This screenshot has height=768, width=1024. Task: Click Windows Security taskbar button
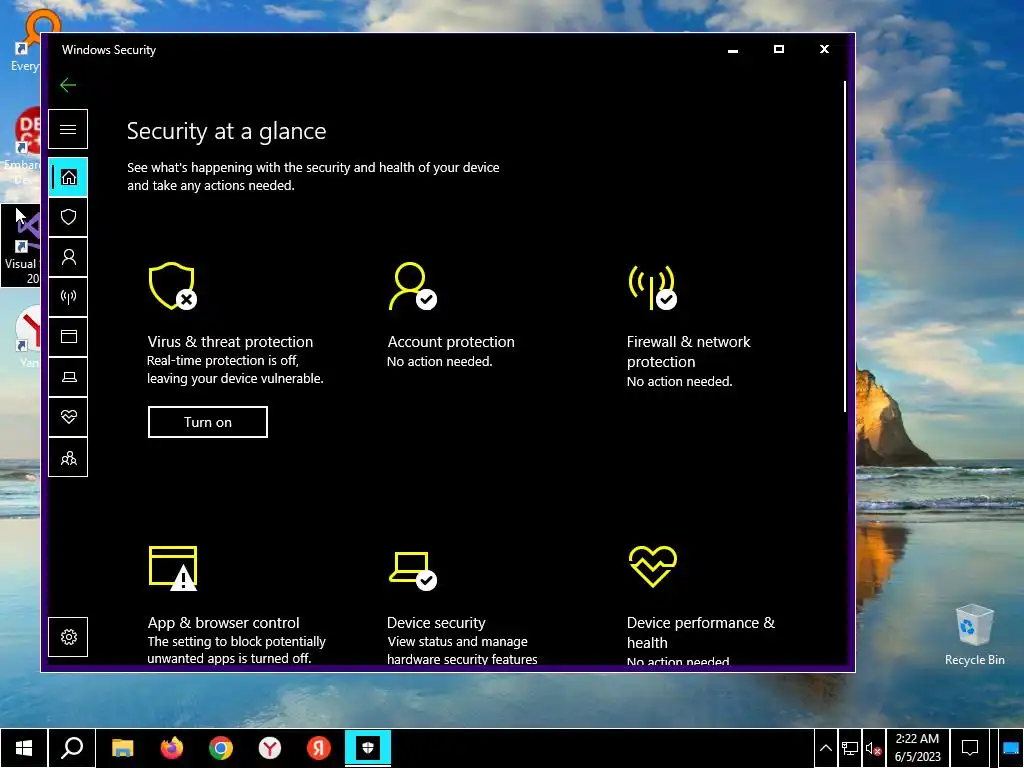click(x=368, y=748)
